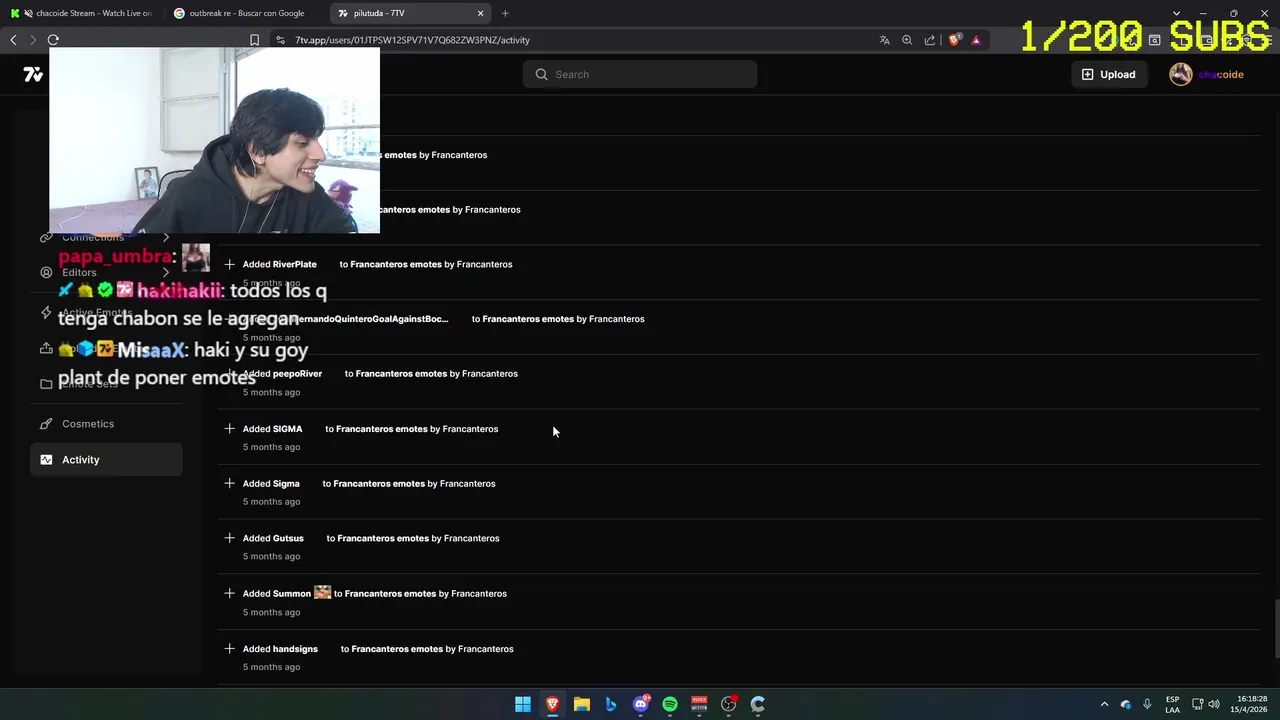The image size is (1280, 720).
Task: Click the zoom magnifier icon in the address bar
Action: click(907, 40)
